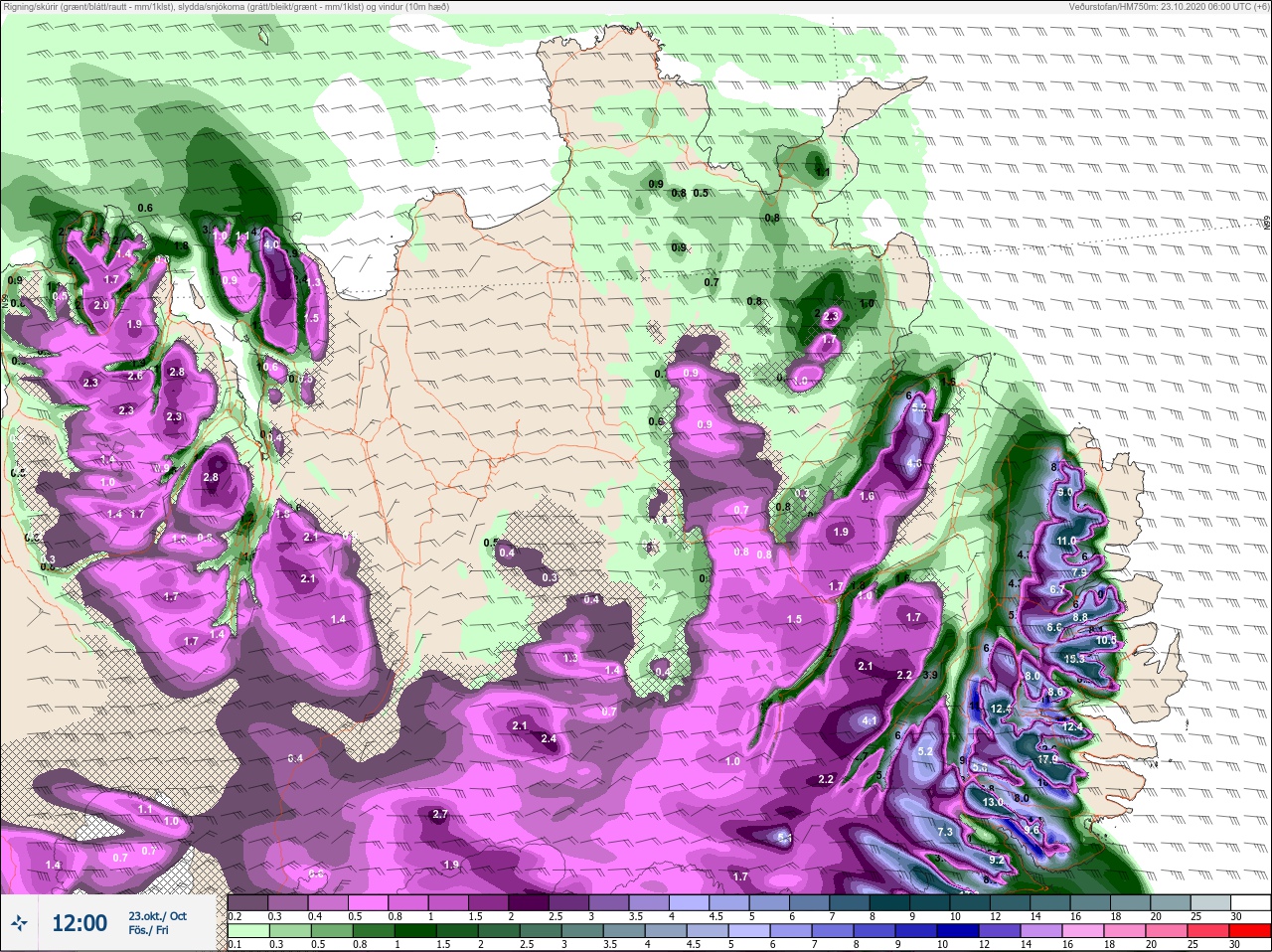Click the 3.9 precipitation value on the map

point(930,675)
